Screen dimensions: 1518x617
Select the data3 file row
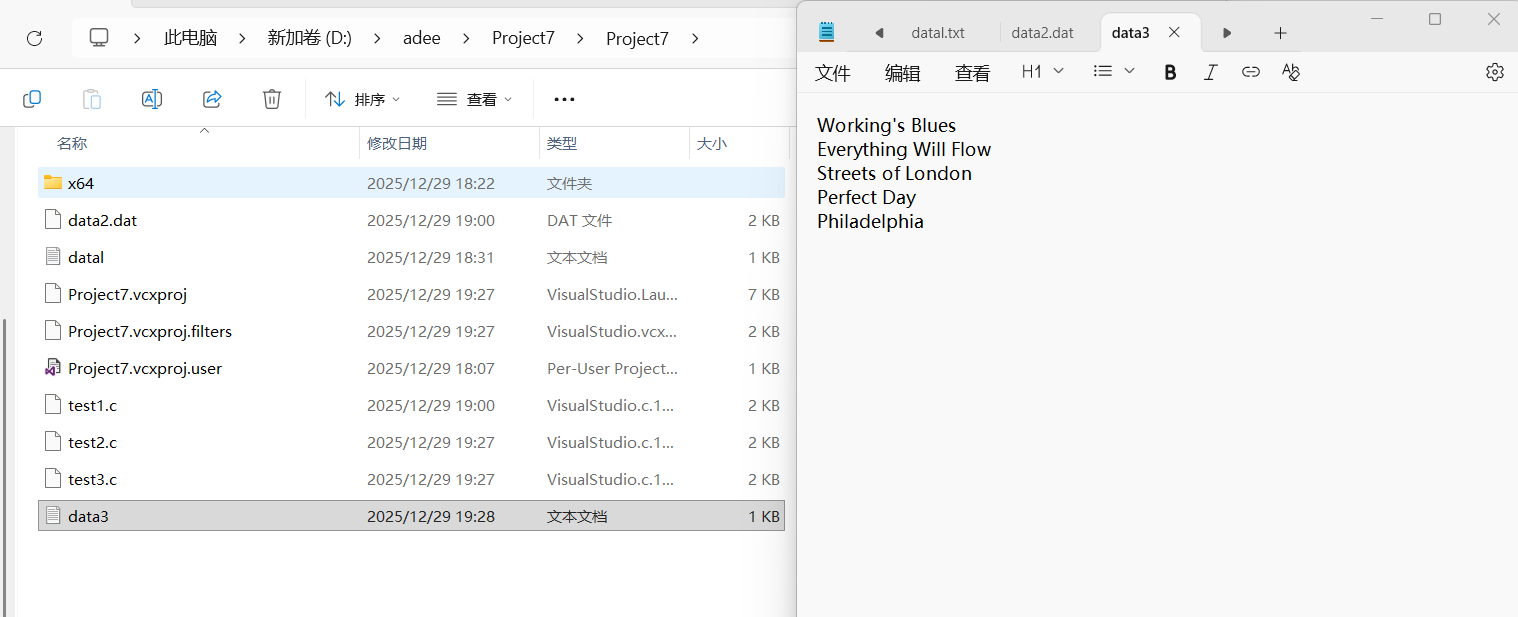click(x=411, y=516)
